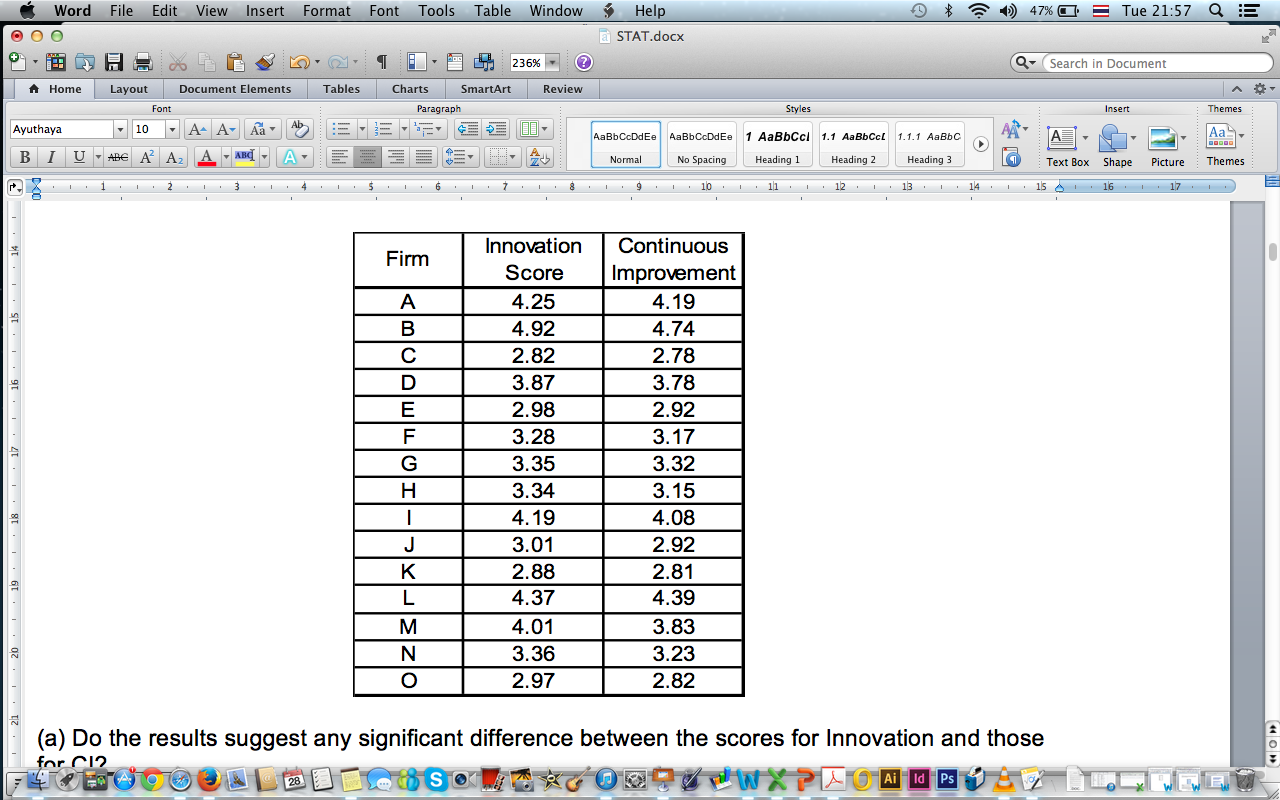1280x800 pixels.
Task: Insert a Picture from the ribbon
Action: [x=1167, y=145]
